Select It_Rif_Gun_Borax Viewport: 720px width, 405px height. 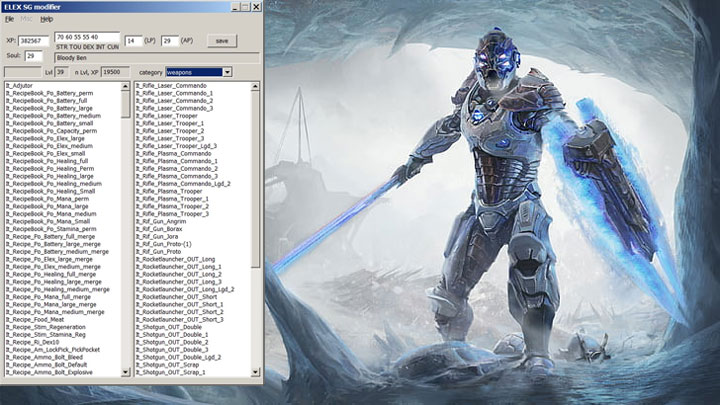(159, 229)
